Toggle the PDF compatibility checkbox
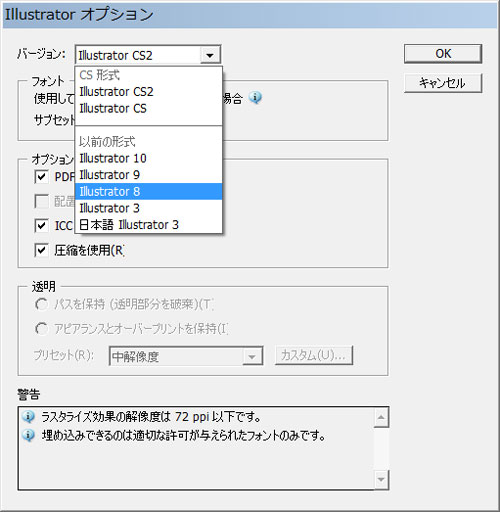Viewport: 500px width, 512px height. pyautogui.click(x=41, y=176)
